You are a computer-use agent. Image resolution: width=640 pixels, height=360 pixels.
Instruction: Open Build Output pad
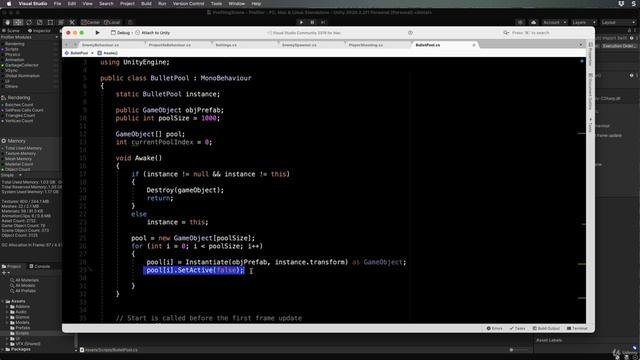(x=546, y=328)
